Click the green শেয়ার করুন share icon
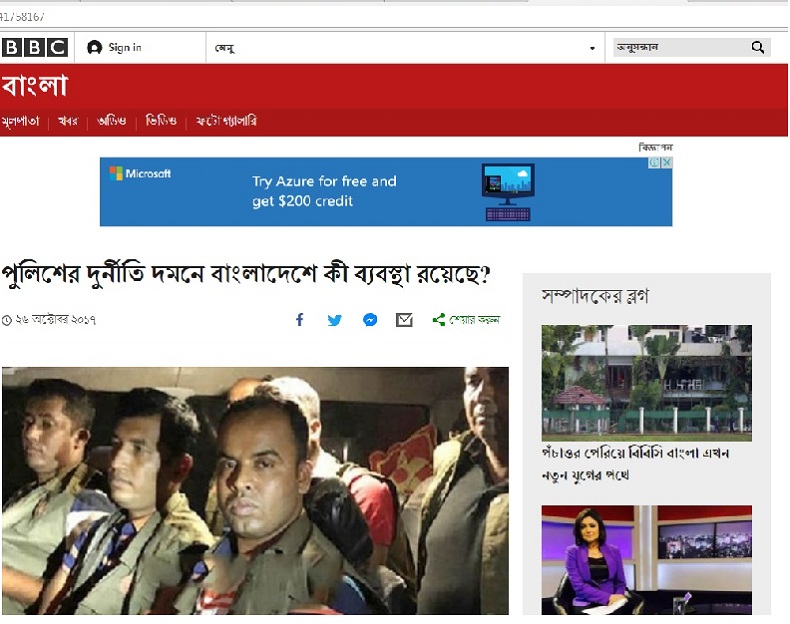Image resolution: width=790 pixels, height=624 pixels. [x=438, y=320]
